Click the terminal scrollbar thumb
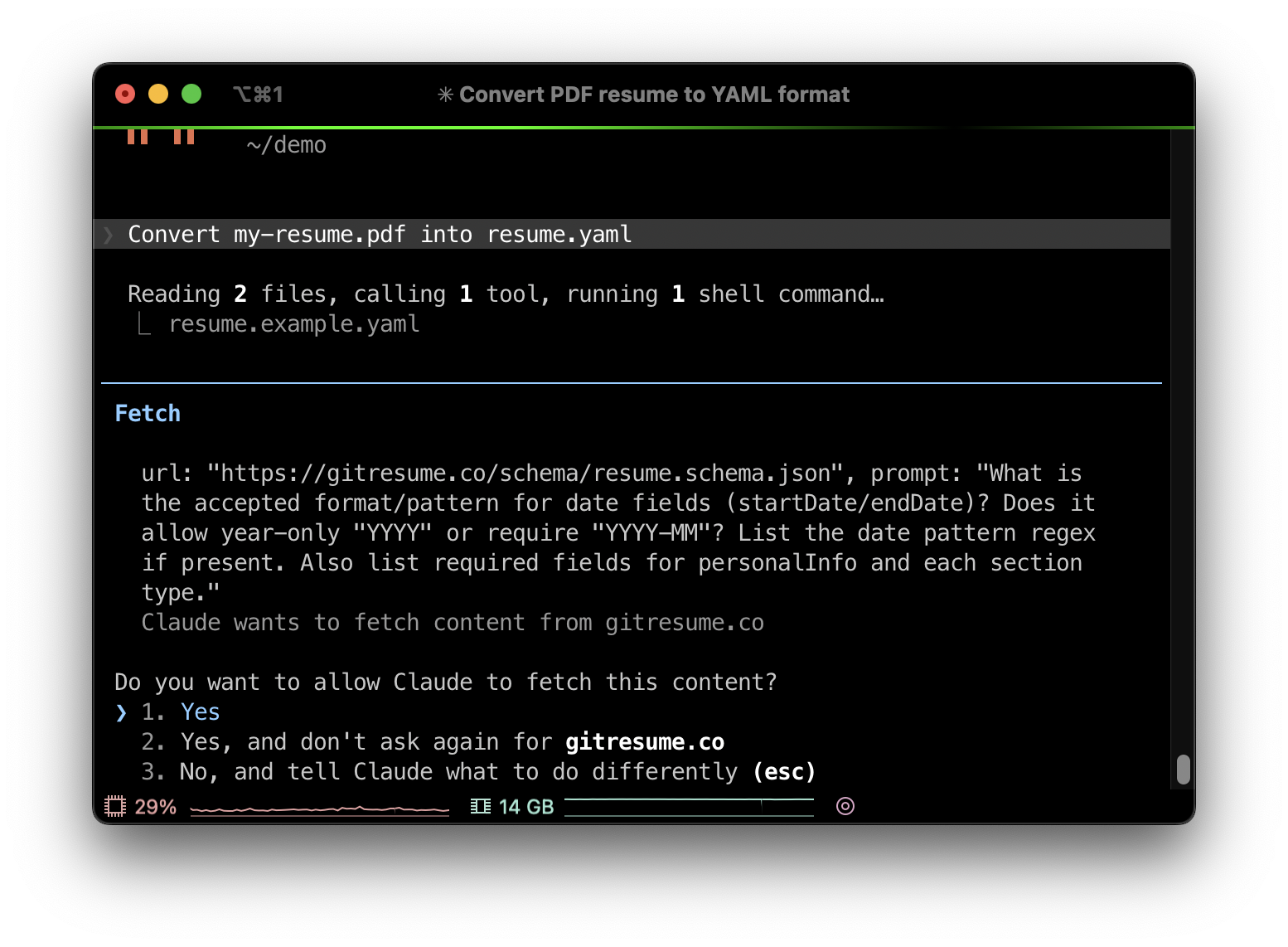The image size is (1288, 947). (1184, 770)
